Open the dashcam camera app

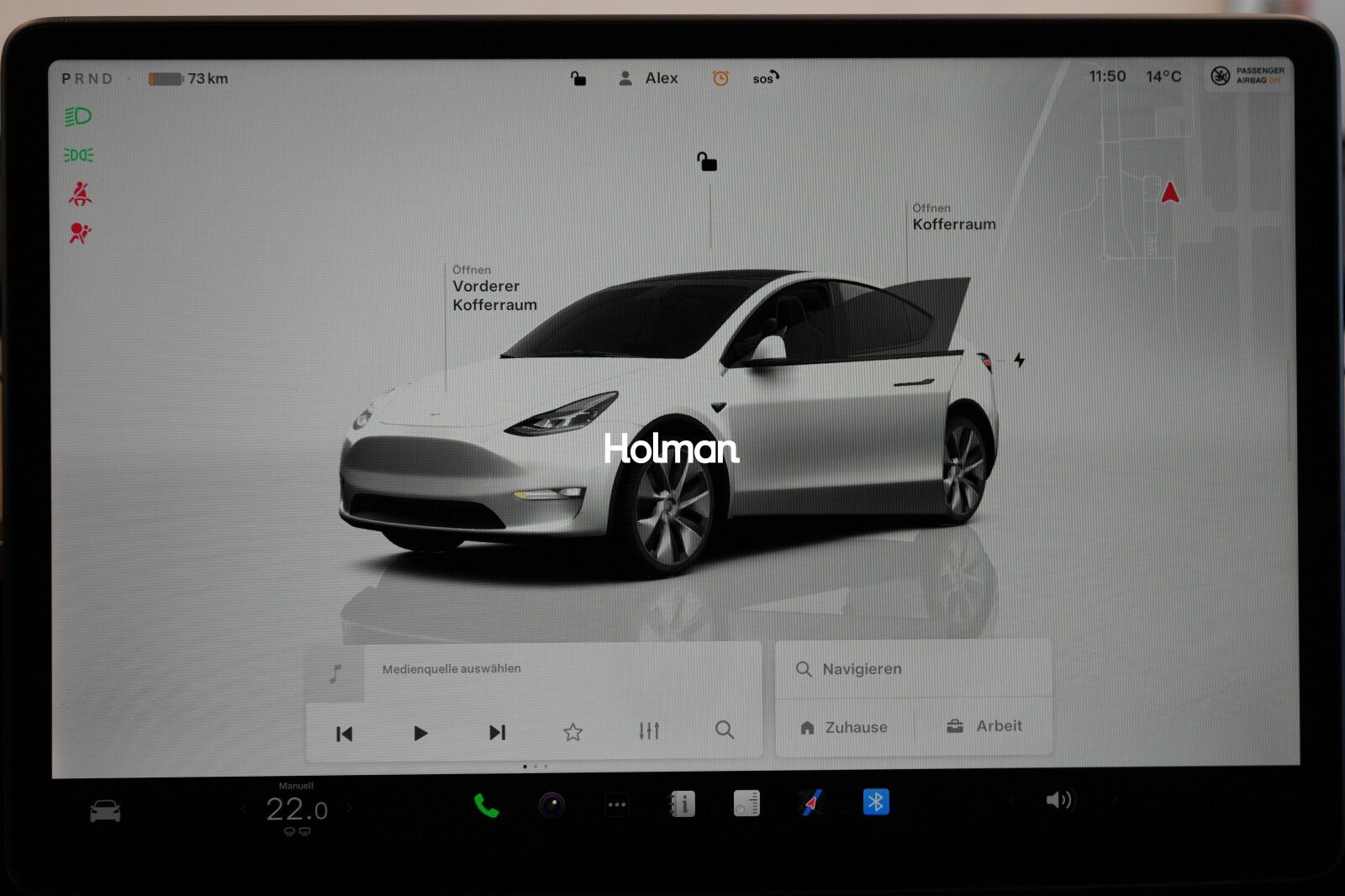[551, 805]
